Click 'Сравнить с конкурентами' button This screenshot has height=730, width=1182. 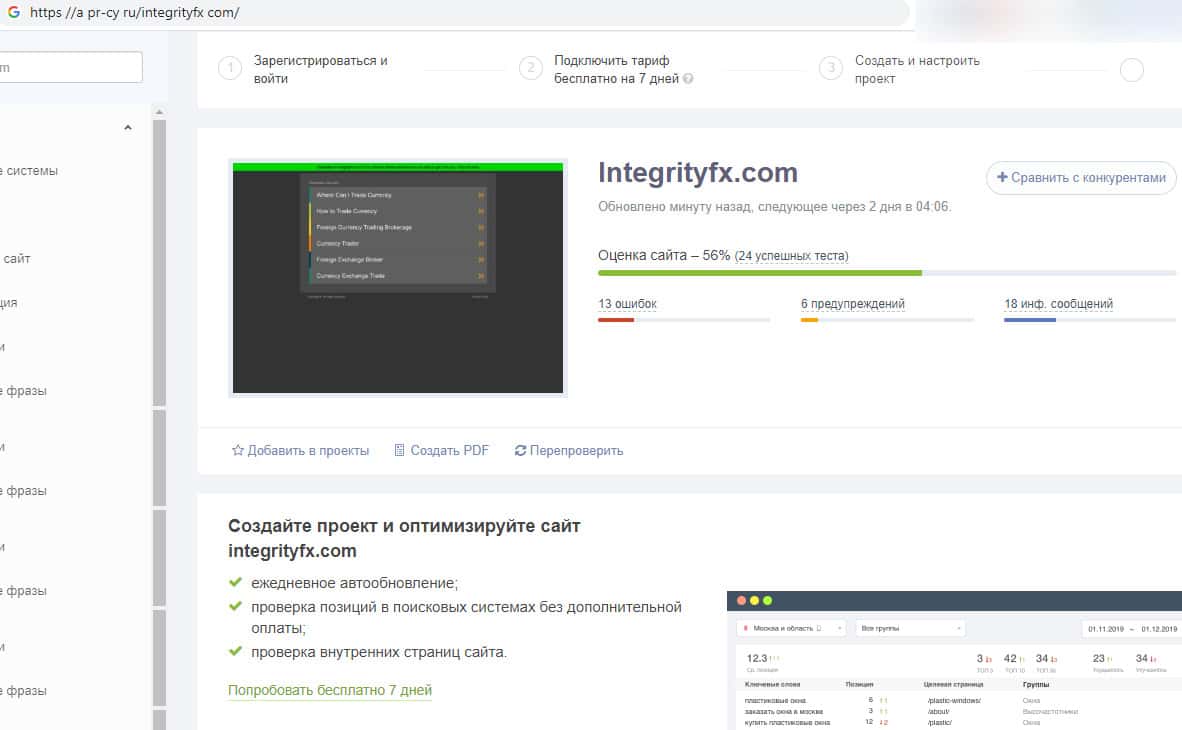coord(1081,178)
